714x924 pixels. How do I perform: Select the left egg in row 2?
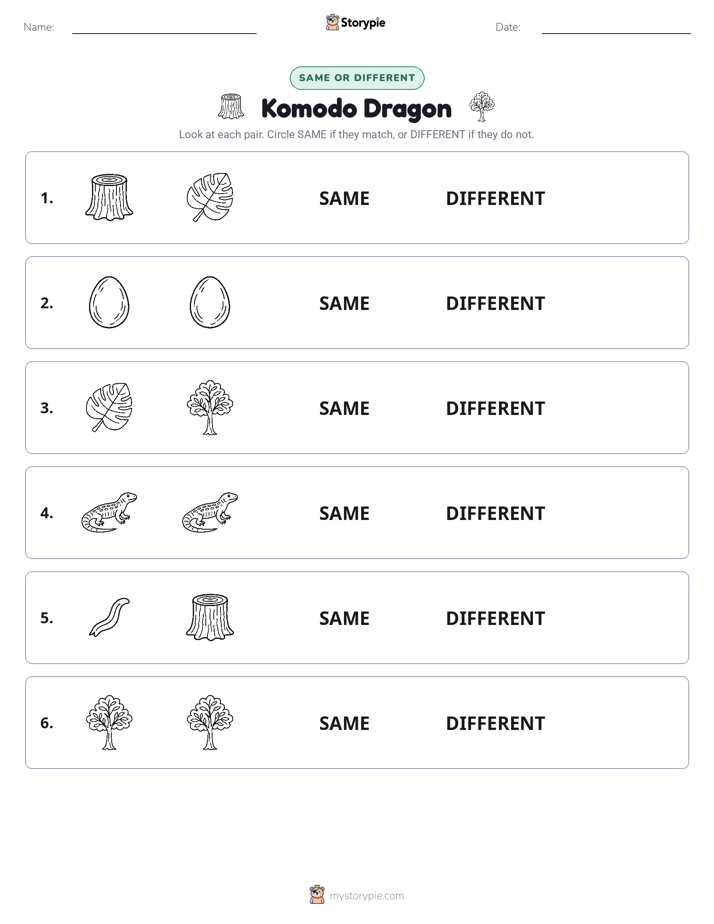click(x=109, y=302)
